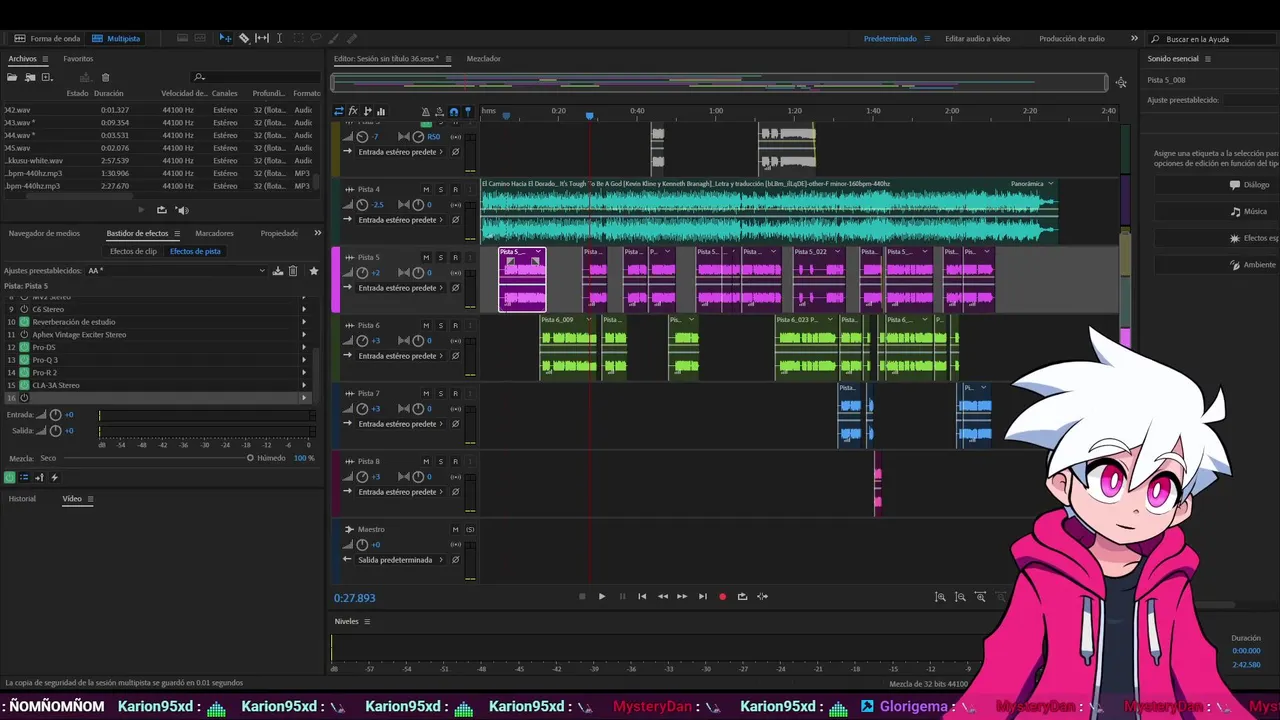Solo Pista 8 track
This screenshot has width=1280, height=720.
click(x=440, y=461)
